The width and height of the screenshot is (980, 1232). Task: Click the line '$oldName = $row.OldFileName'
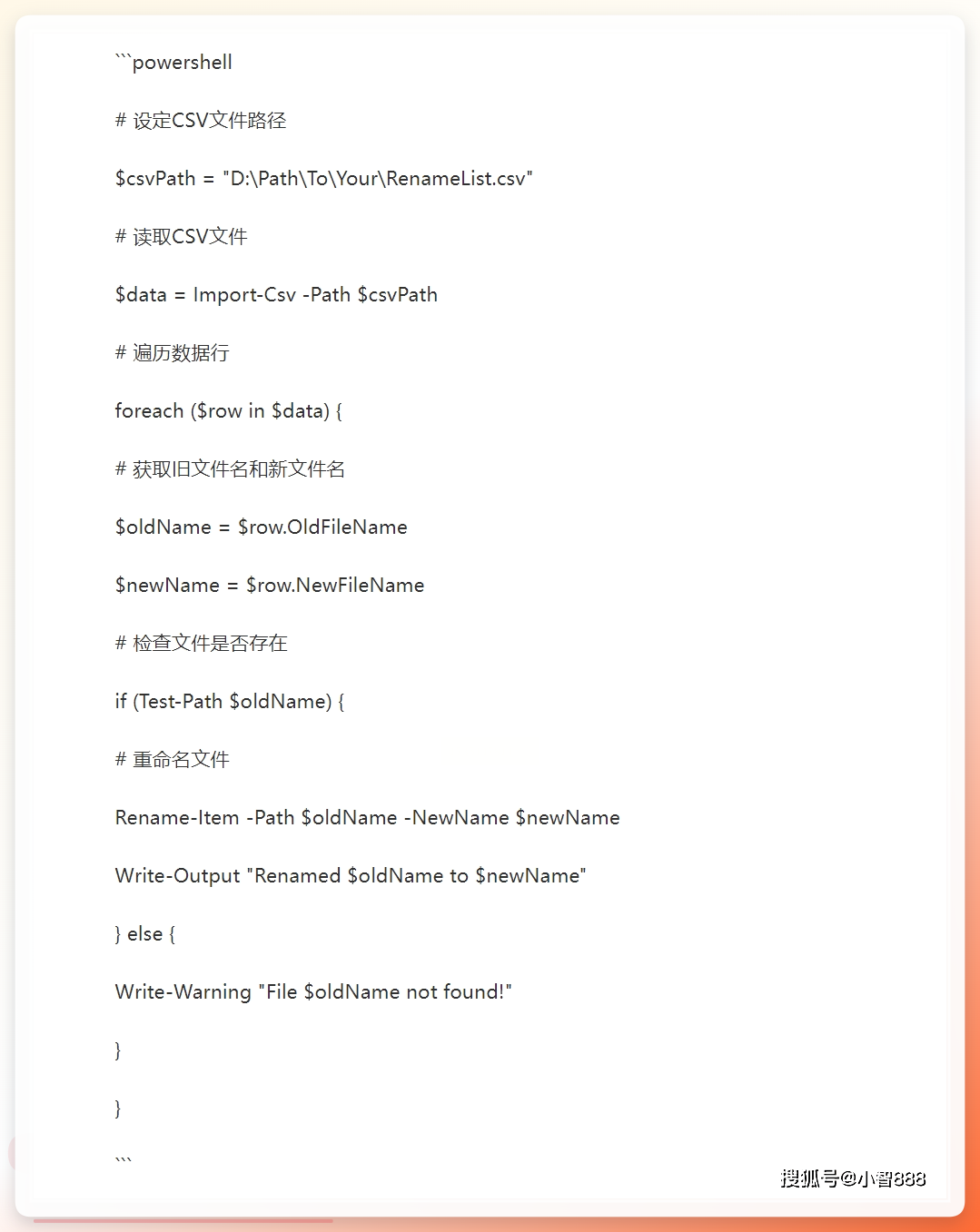pyautogui.click(x=261, y=527)
